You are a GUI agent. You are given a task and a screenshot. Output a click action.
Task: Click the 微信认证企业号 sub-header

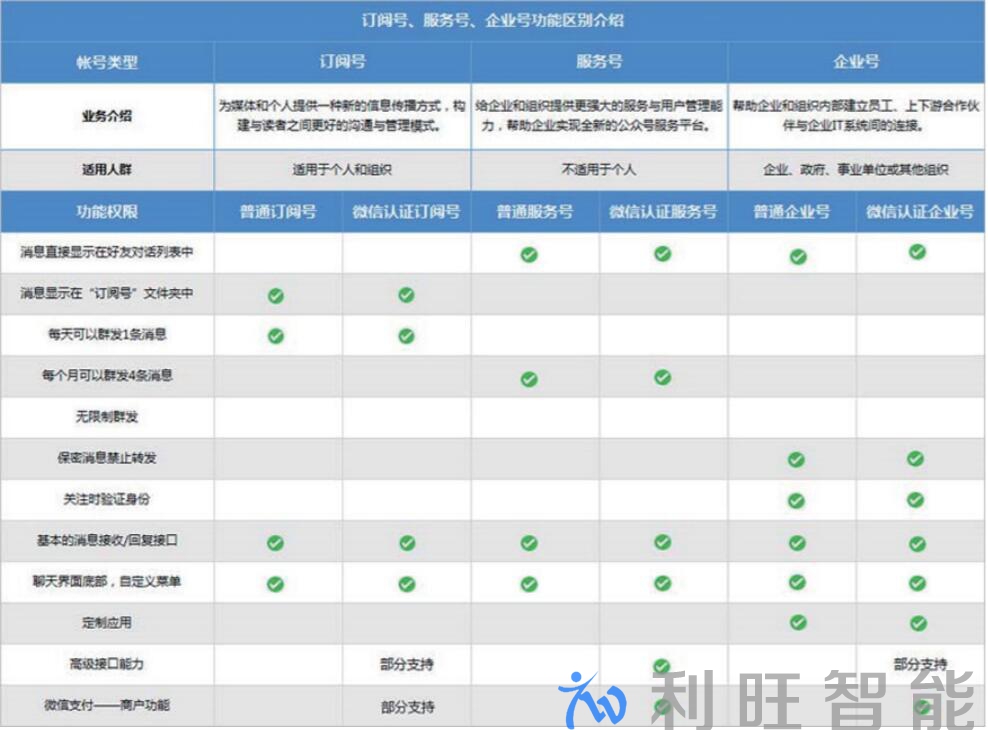click(x=920, y=211)
